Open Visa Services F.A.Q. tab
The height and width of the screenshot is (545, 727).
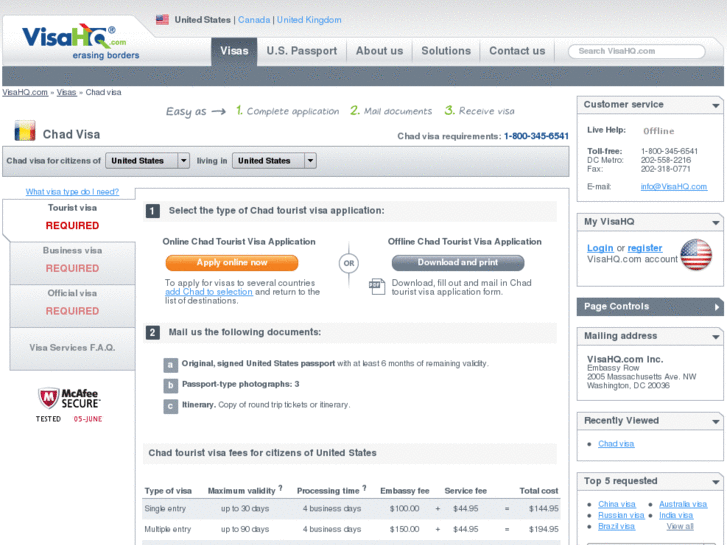point(72,348)
